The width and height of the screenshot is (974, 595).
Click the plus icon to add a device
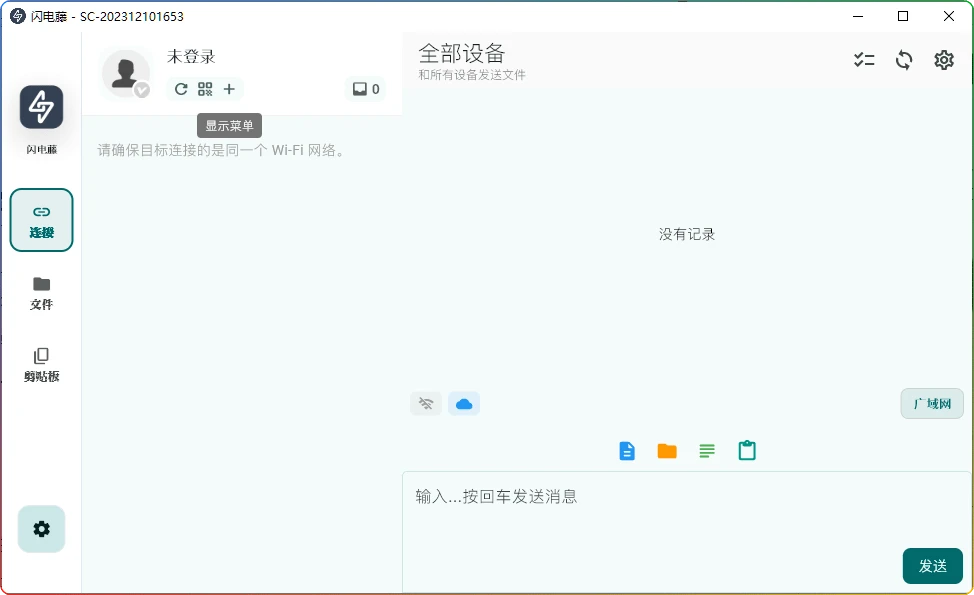point(229,89)
